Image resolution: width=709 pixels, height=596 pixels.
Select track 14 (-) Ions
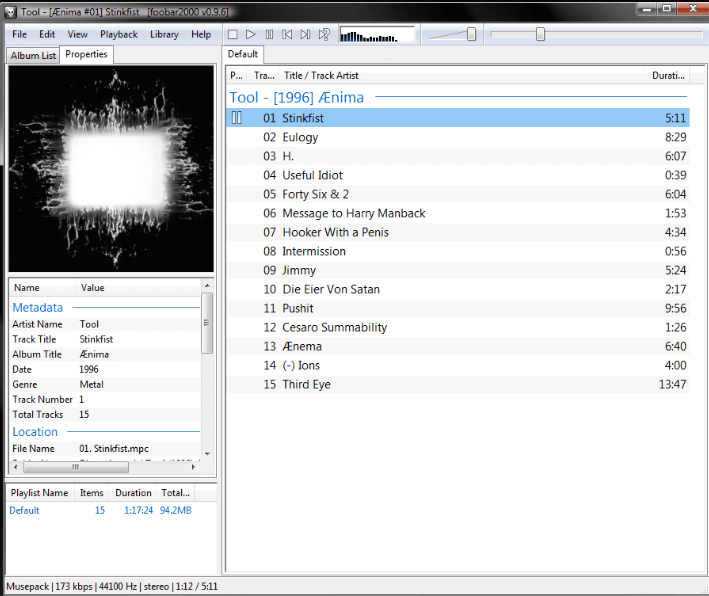[x=458, y=365]
